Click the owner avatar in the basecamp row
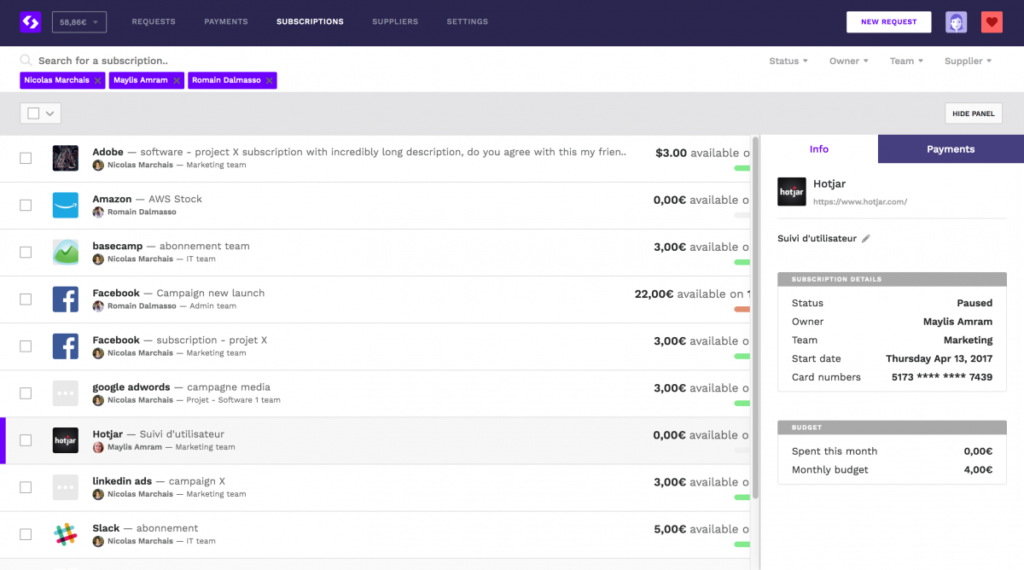The width and height of the screenshot is (1024, 570). (x=98, y=259)
